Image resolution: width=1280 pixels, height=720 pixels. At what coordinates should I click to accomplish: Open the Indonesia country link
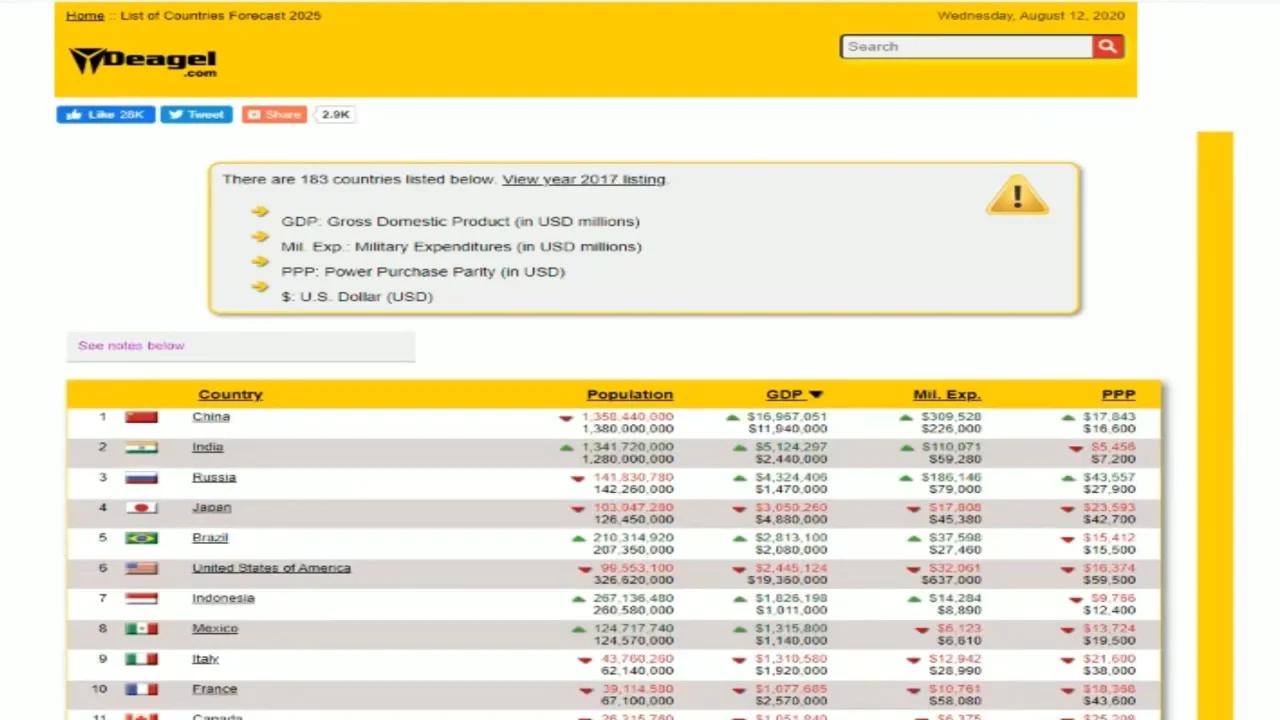223,598
